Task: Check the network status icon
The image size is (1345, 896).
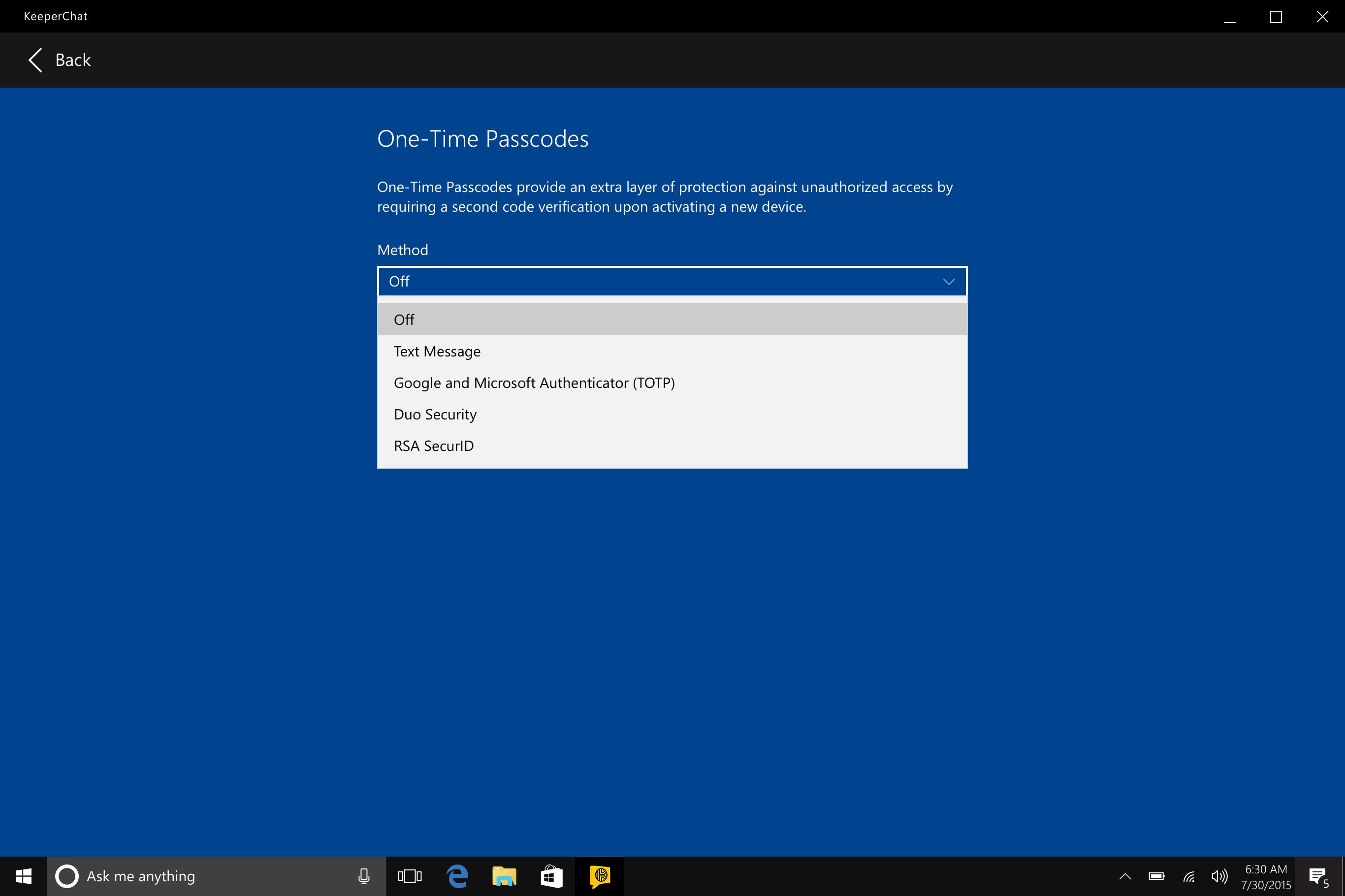Action: coord(1188,875)
